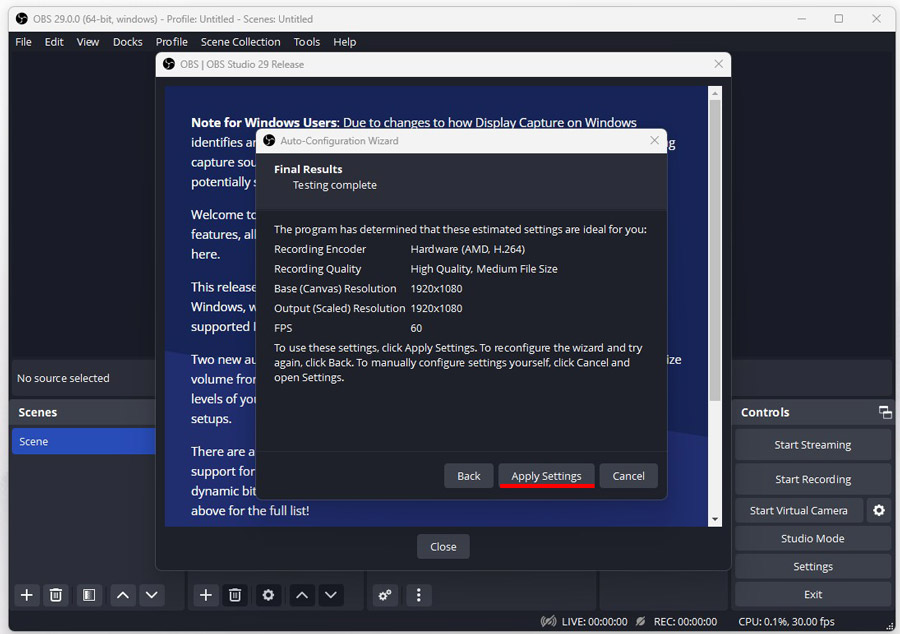This screenshot has width=900, height=634.
Task: Close the OBS Studio 29 Release window
Action: 719,64
